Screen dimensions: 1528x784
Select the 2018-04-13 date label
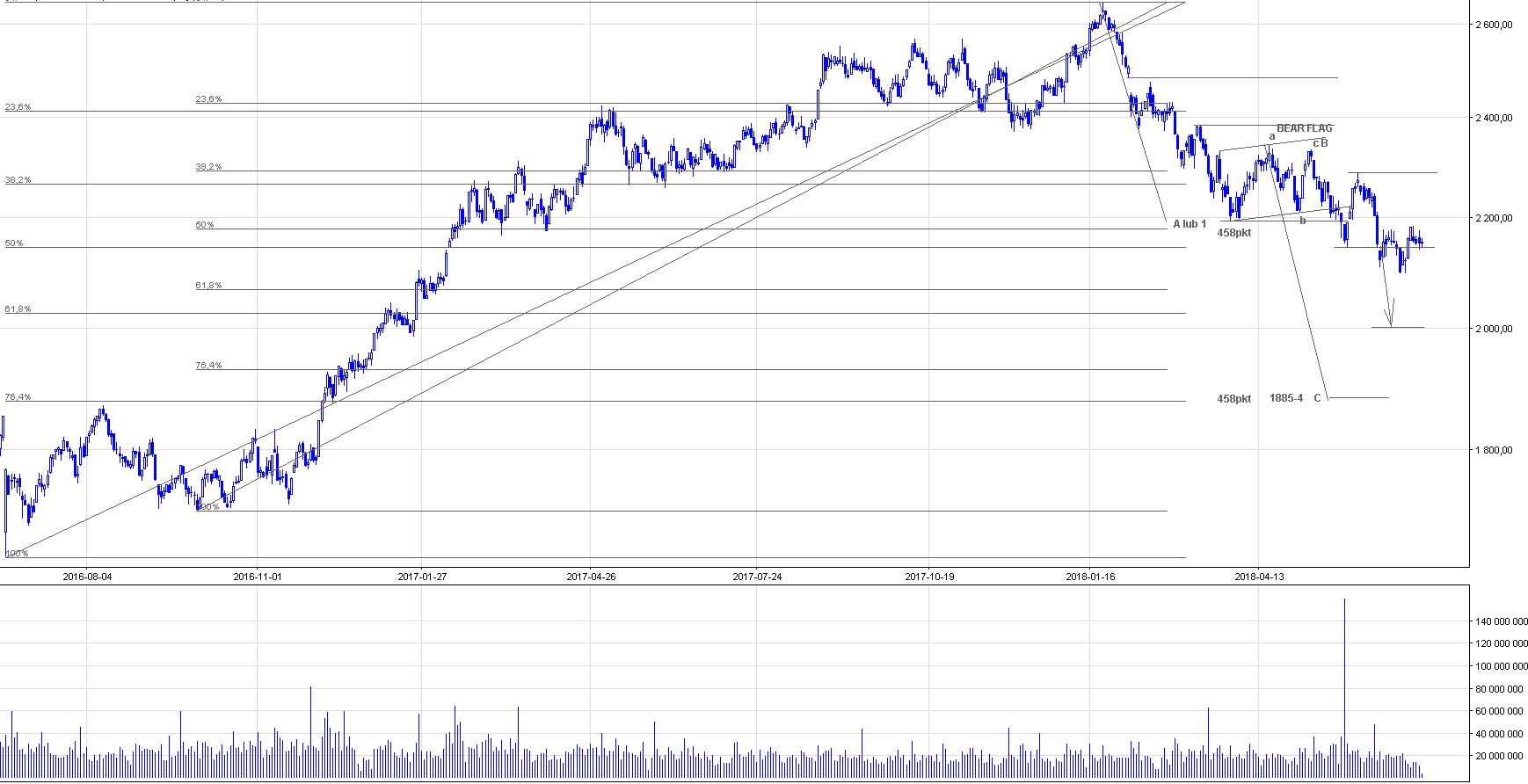tap(1259, 577)
